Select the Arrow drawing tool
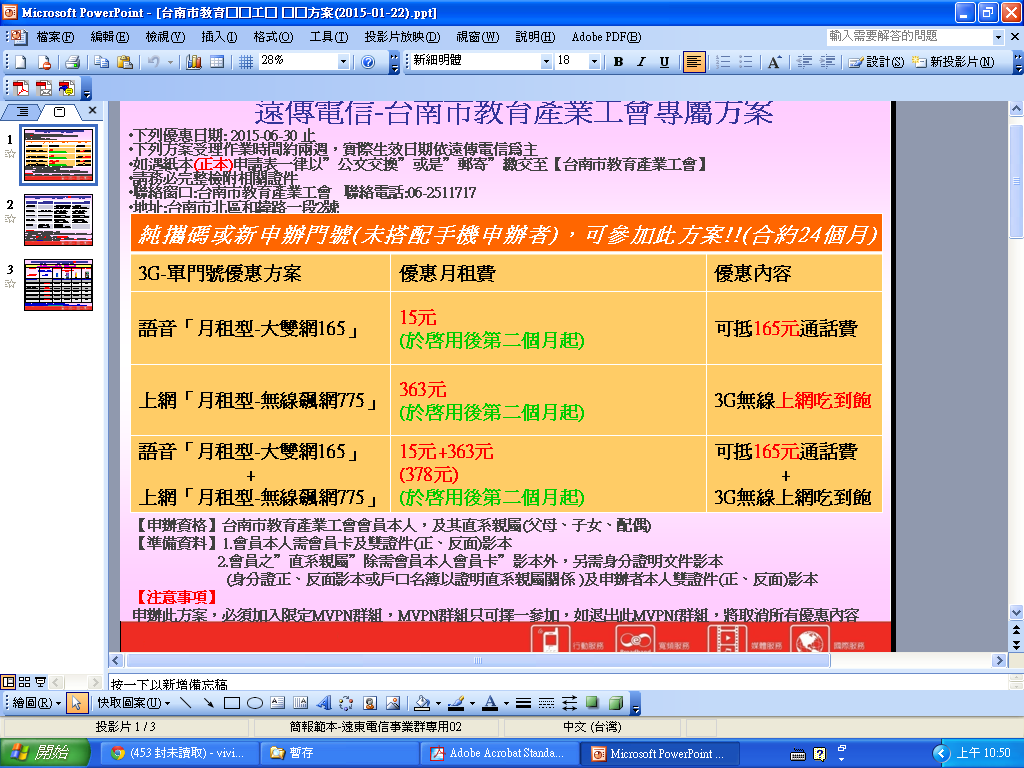1024x768 pixels. click(x=208, y=703)
